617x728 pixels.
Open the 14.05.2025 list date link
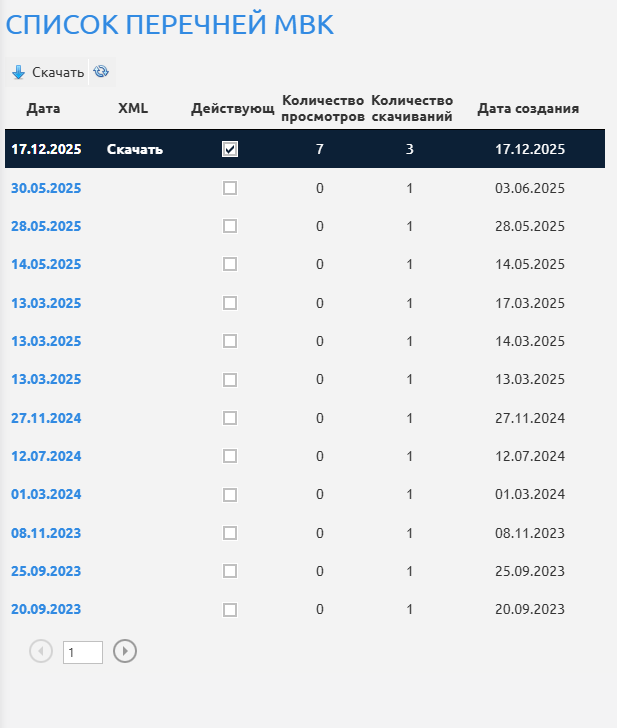pos(46,264)
